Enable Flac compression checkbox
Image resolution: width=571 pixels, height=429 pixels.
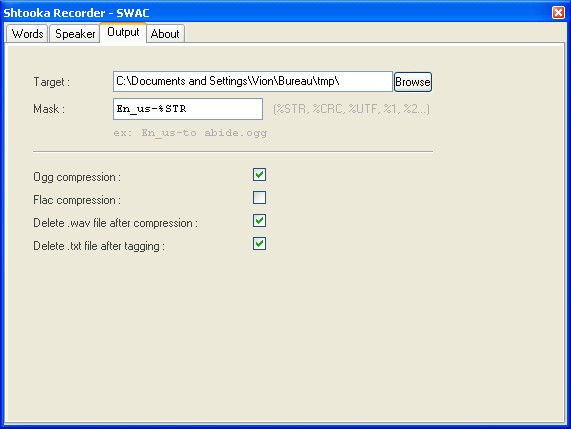(x=259, y=198)
